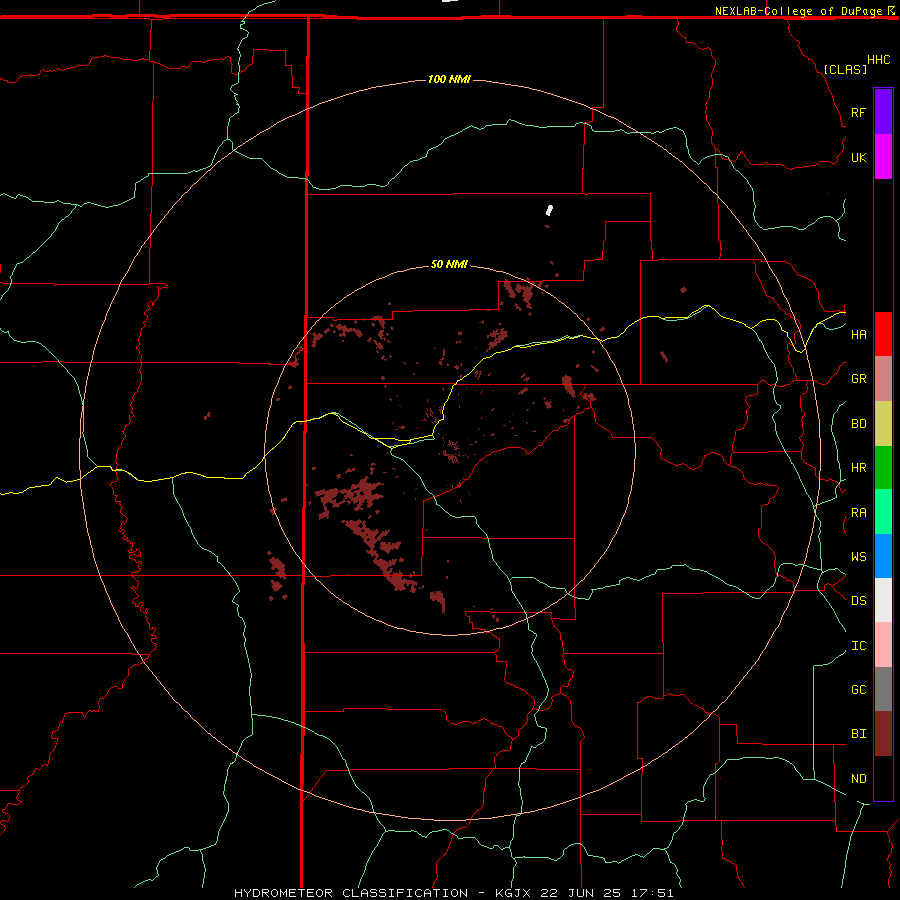Pick the RA light green swatch
The width and height of the screenshot is (900, 900).
883,512
